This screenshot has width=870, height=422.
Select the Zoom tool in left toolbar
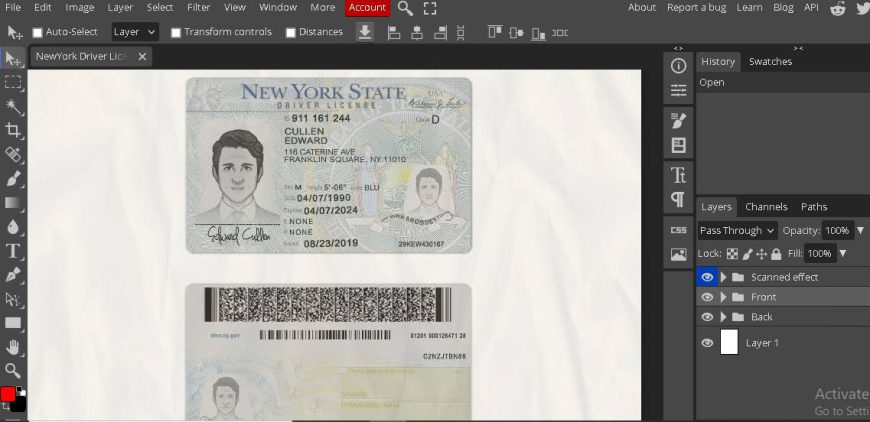coord(13,370)
